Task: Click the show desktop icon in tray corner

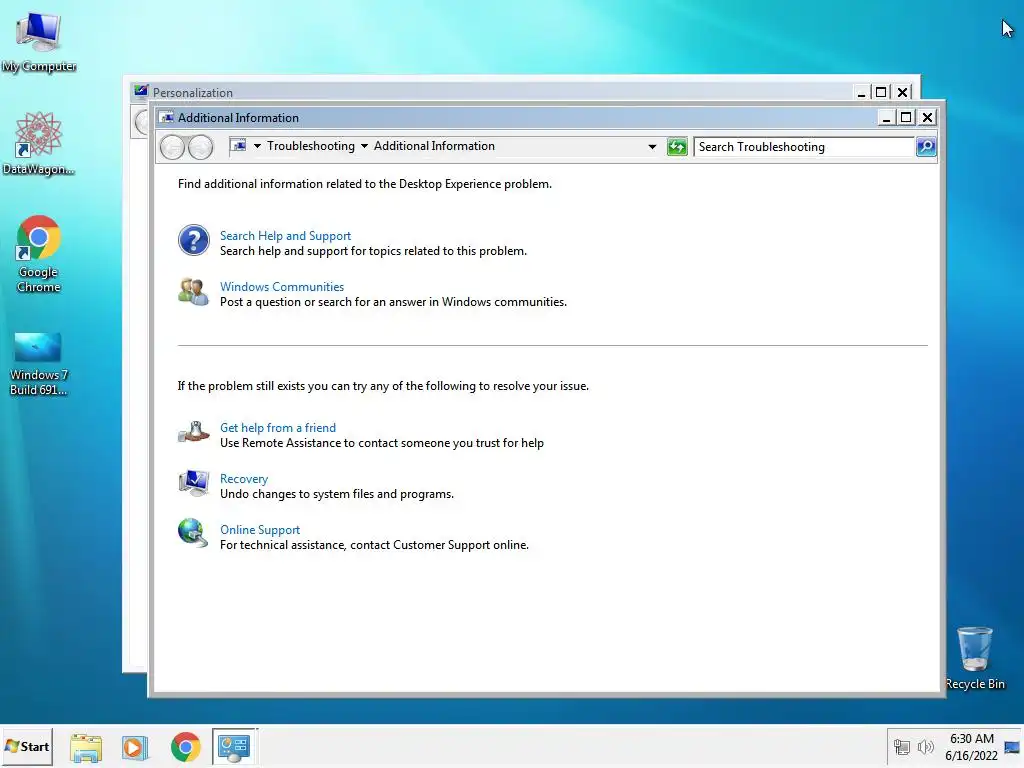Action: 1012,747
